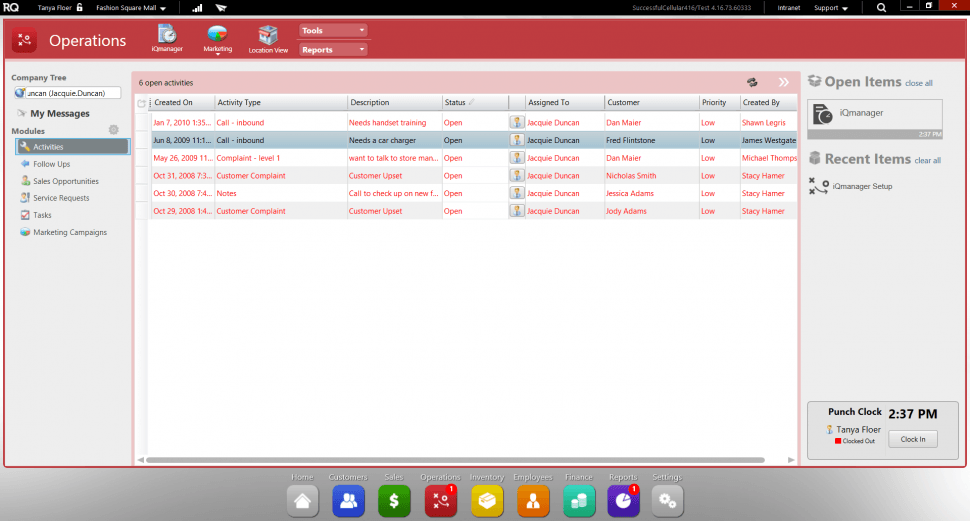Select the Tasks module

pyautogui.click(x=36, y=215)
